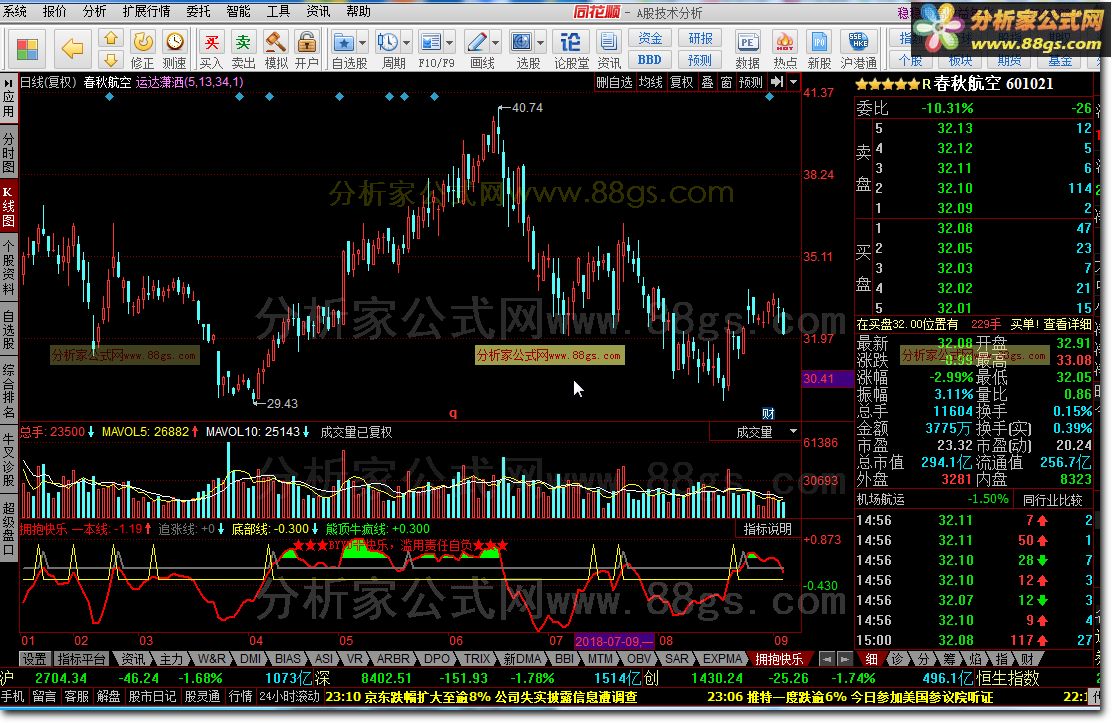Click the skip-to-end arrow icon above chart
This screenshot has width=1113, height=723.
pyautogui.click(x=777, y=82)
